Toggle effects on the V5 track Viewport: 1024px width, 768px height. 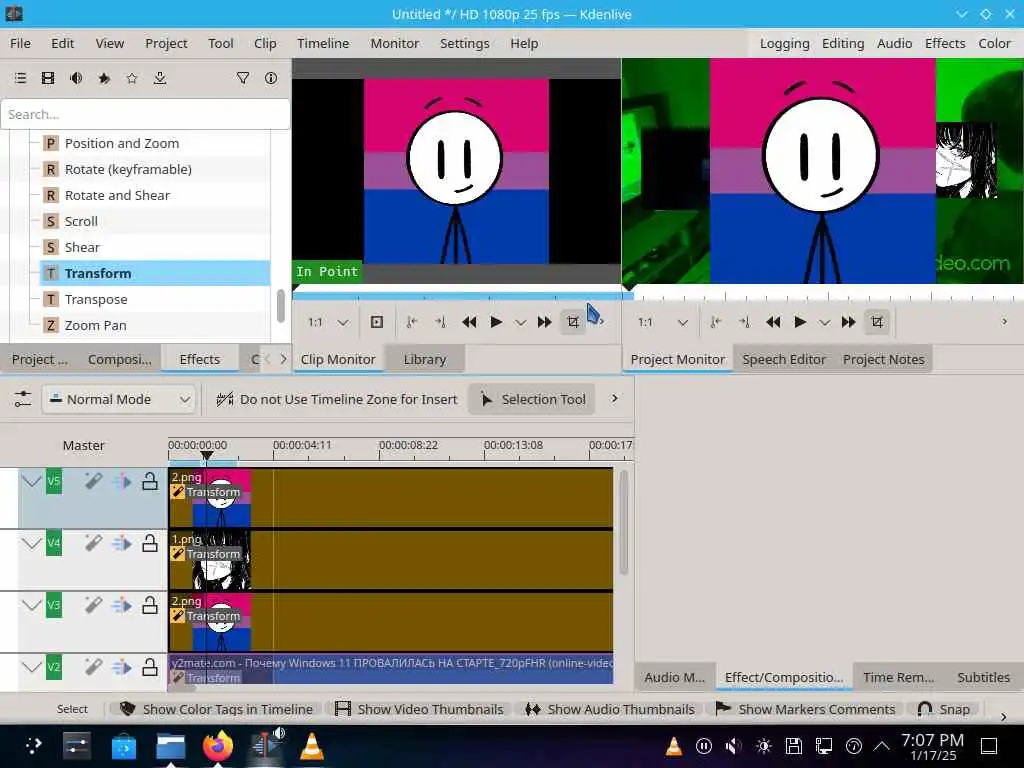tap(93, 482)
